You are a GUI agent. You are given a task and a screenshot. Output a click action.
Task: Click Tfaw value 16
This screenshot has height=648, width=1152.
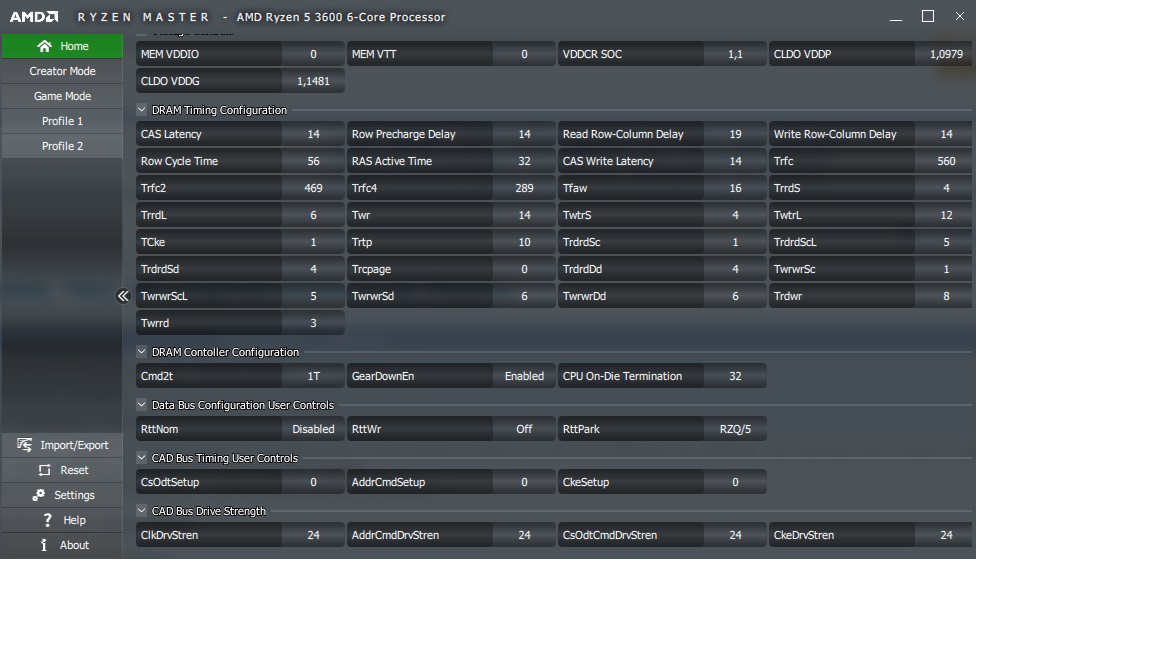pos(735,188)
